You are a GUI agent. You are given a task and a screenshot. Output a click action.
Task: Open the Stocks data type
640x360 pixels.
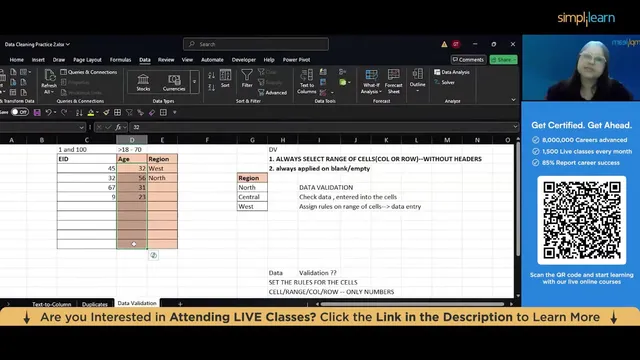(143, 82)
